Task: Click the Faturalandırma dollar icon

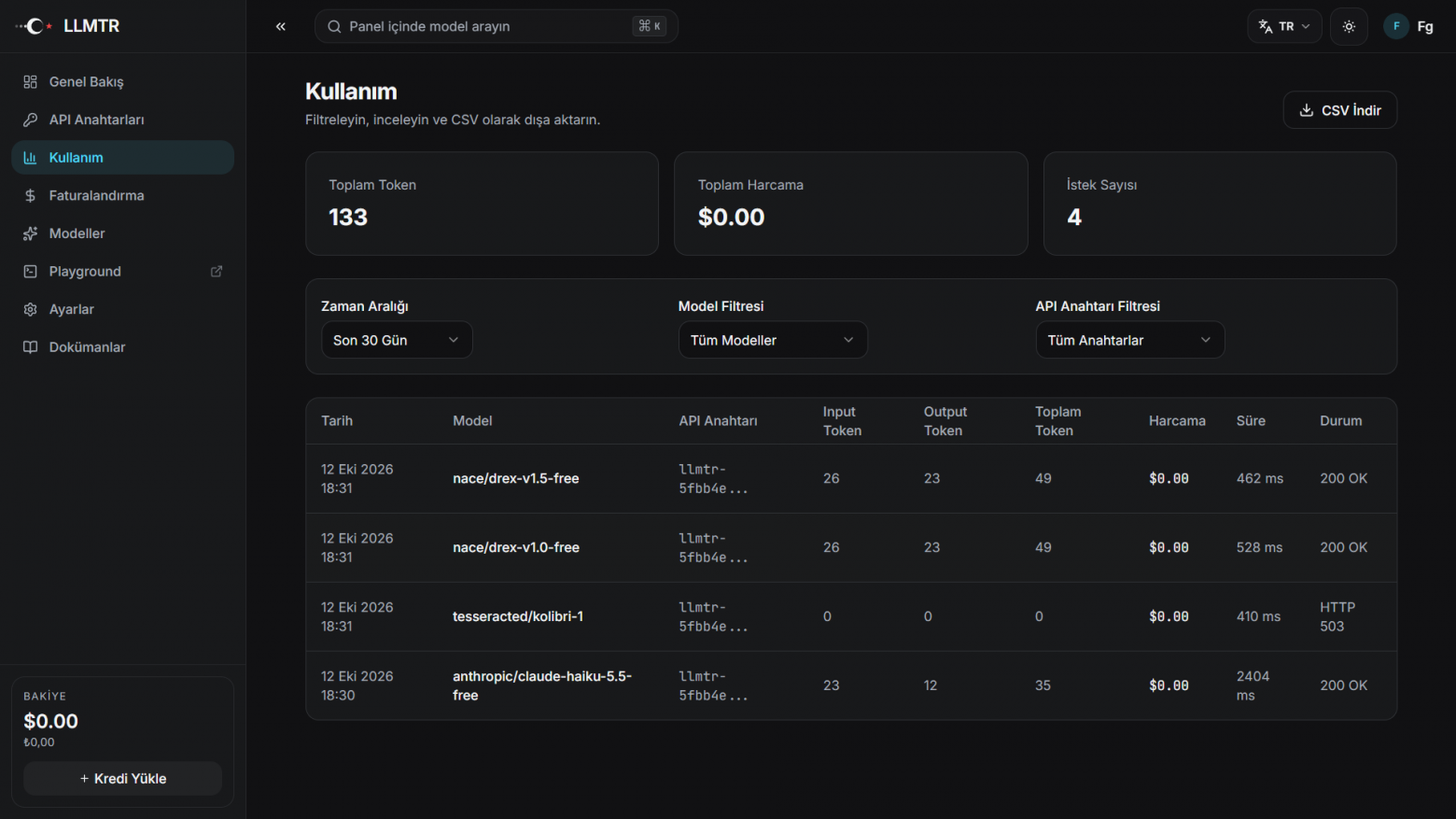Action: [x=31, y=195]
